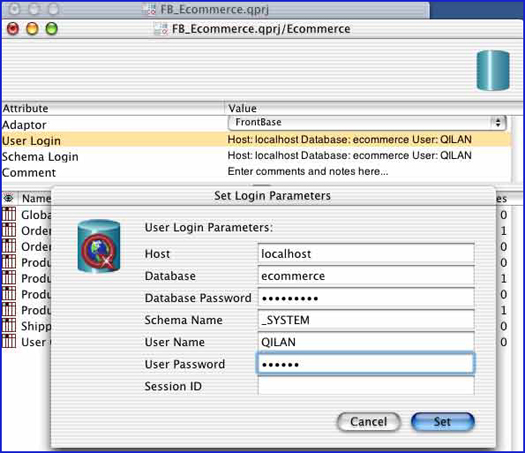Select the Shipp table row icon

(9, 325)
